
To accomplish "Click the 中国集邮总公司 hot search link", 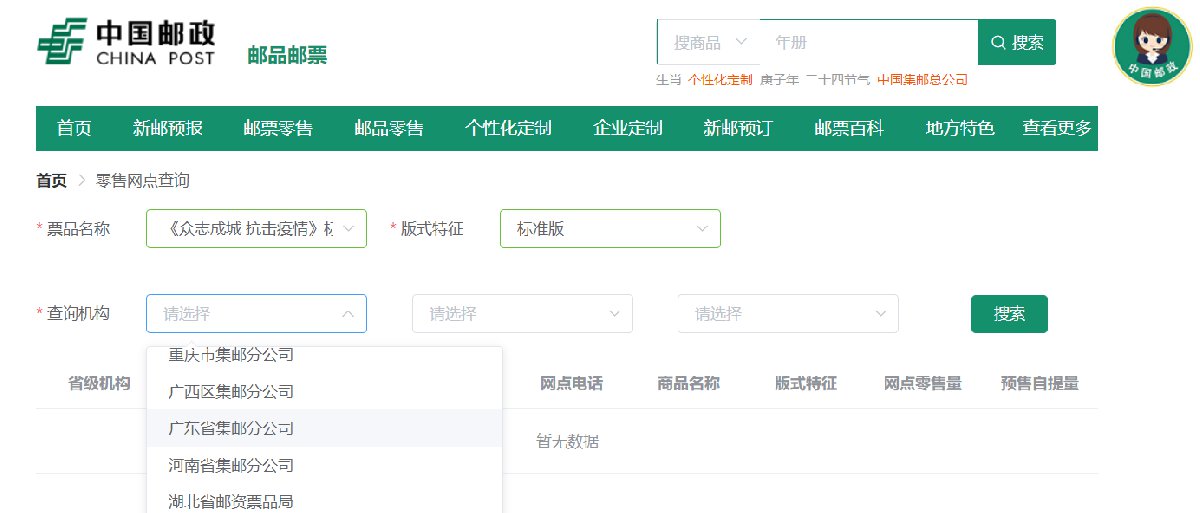I will (922, 80).
